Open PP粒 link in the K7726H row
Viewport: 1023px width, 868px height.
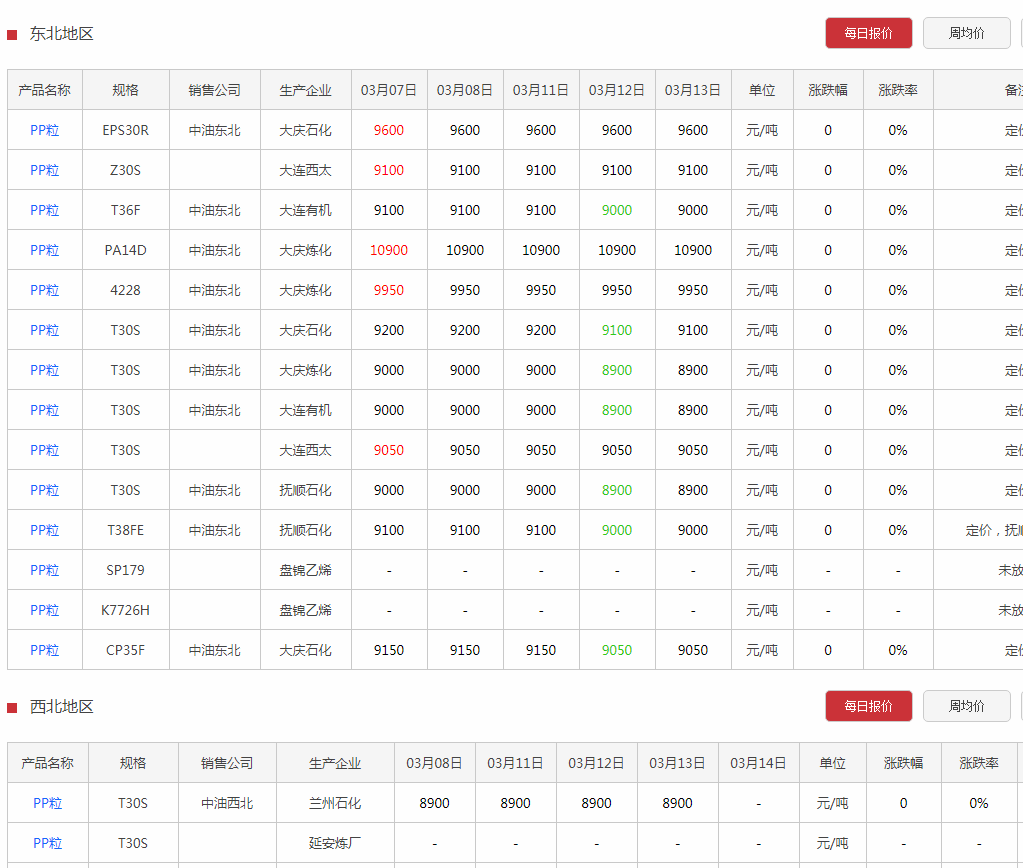45,610
